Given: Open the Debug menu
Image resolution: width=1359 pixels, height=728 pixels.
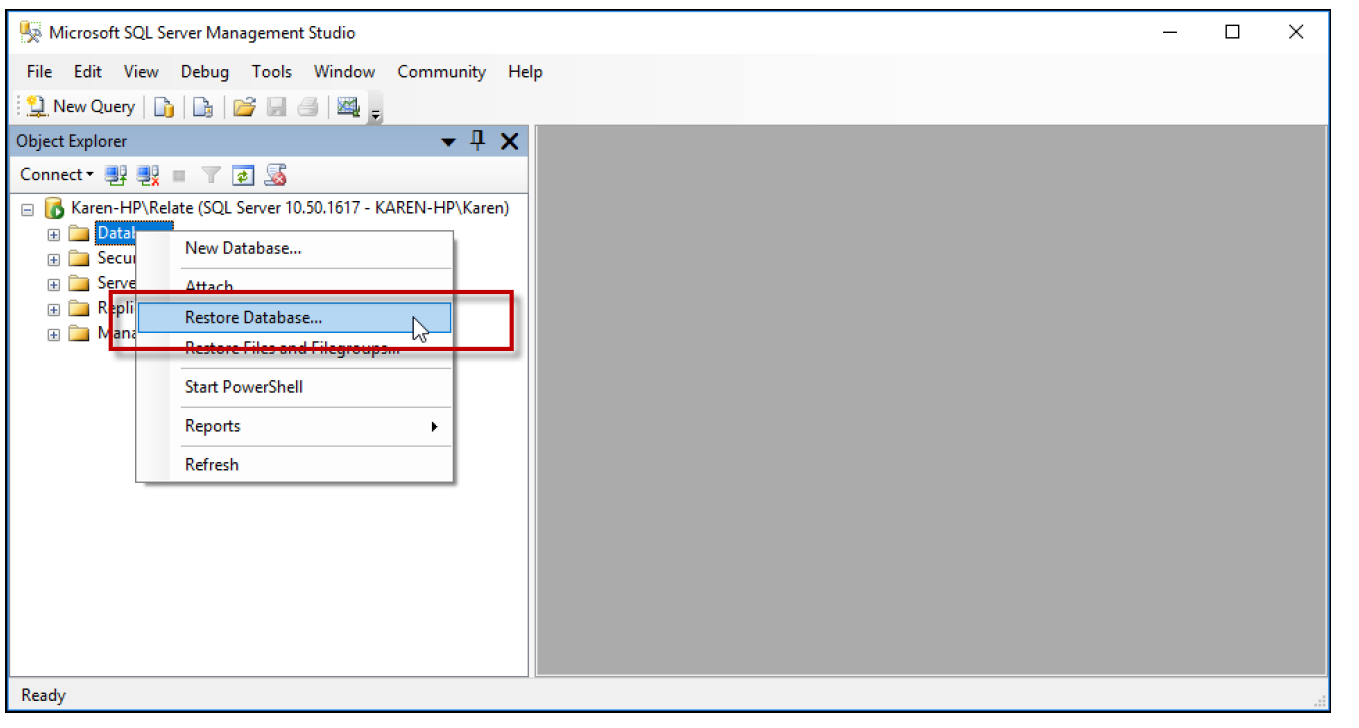Looking at the screenshot, I should (205, 72).
